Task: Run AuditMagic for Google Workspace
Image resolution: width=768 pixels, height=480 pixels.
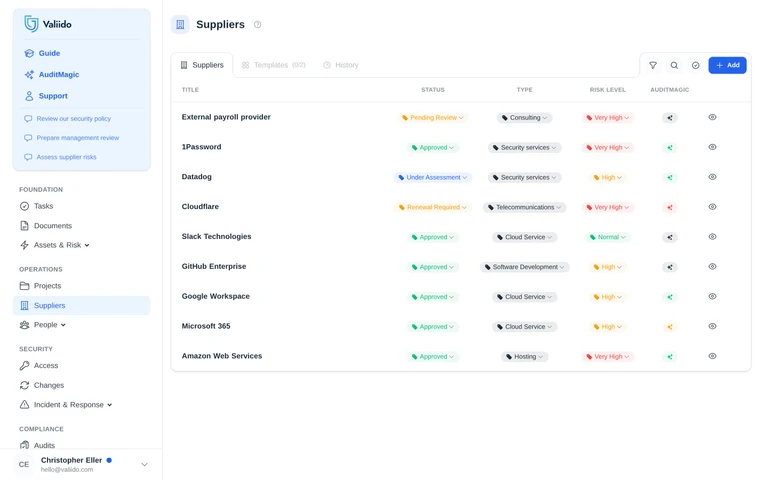Action: click(670, 297)
